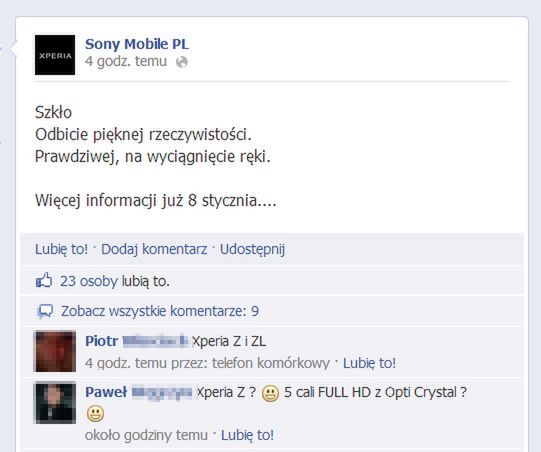Share post via 'Udostępnij'

click(x=252, y=249)
